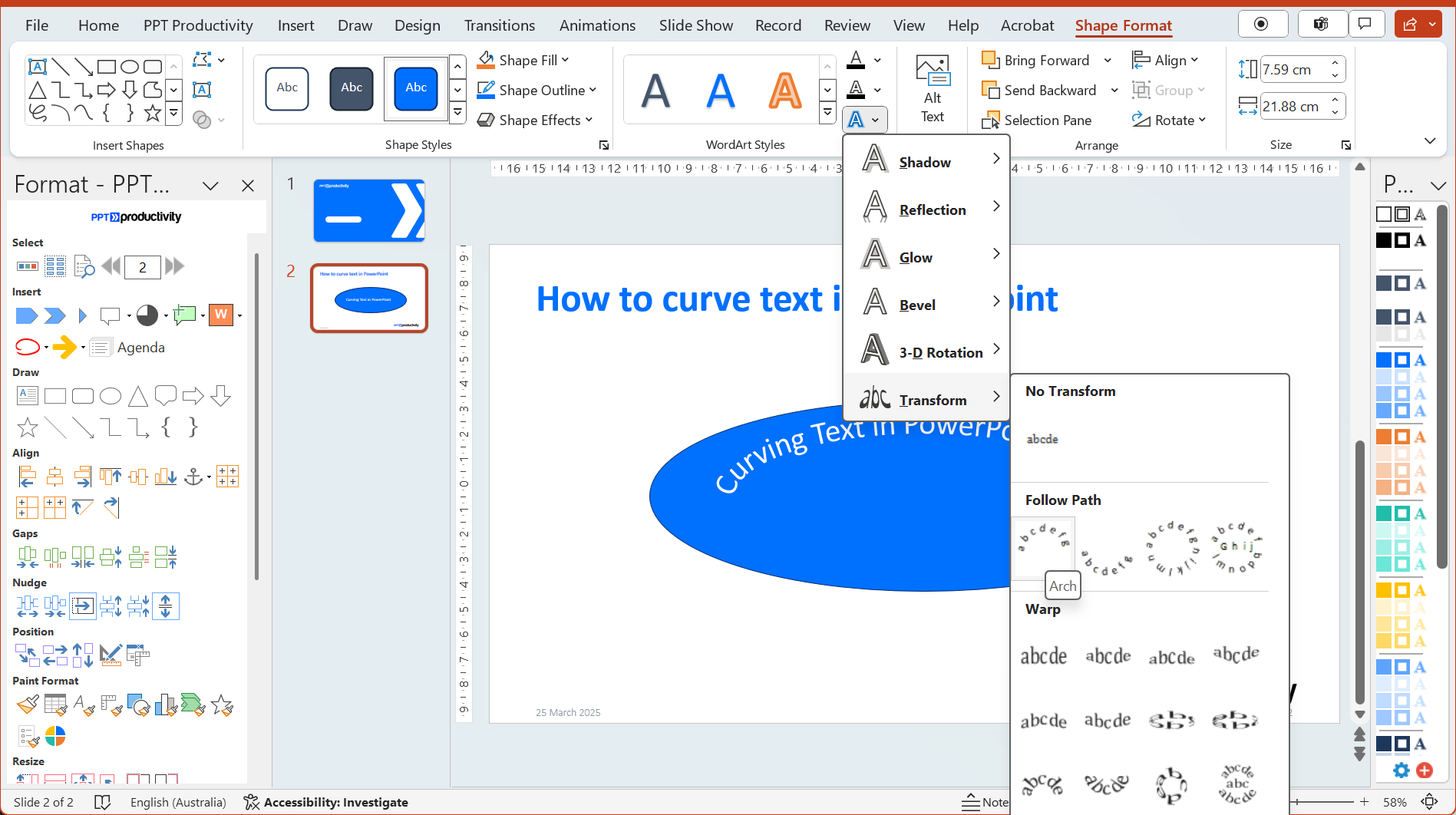Click the yellow arrow insert icon

[x=64, y=347]
